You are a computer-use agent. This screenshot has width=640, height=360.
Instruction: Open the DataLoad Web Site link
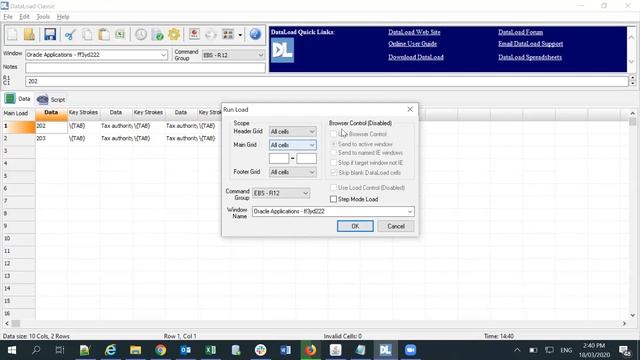pyautogui.click(x=414, y=32)
